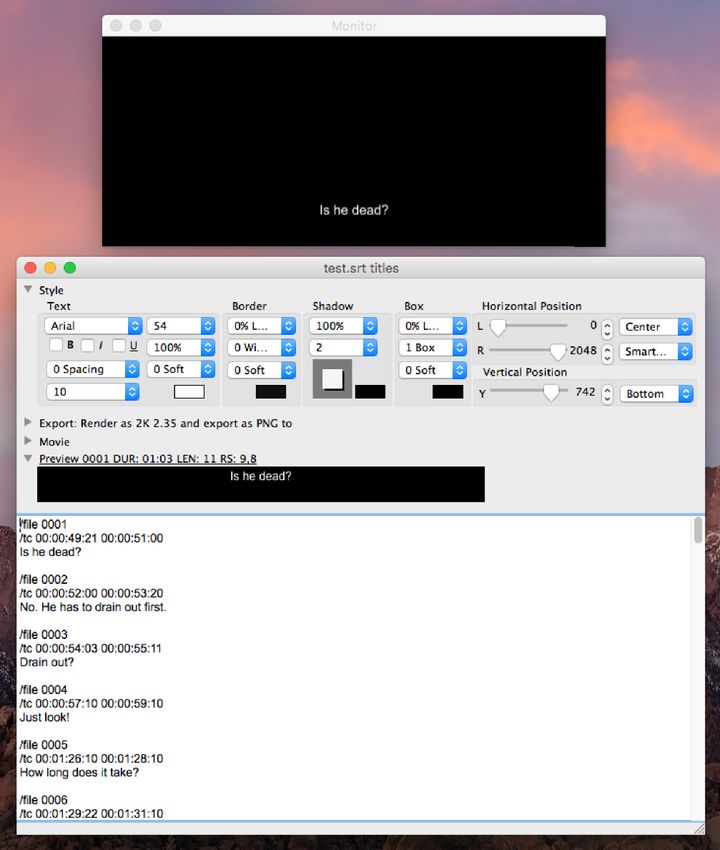Open the 0 Spacing dropdown
Image resolution: width=720 pixels, height=850 pixels.
coord(93,369)
